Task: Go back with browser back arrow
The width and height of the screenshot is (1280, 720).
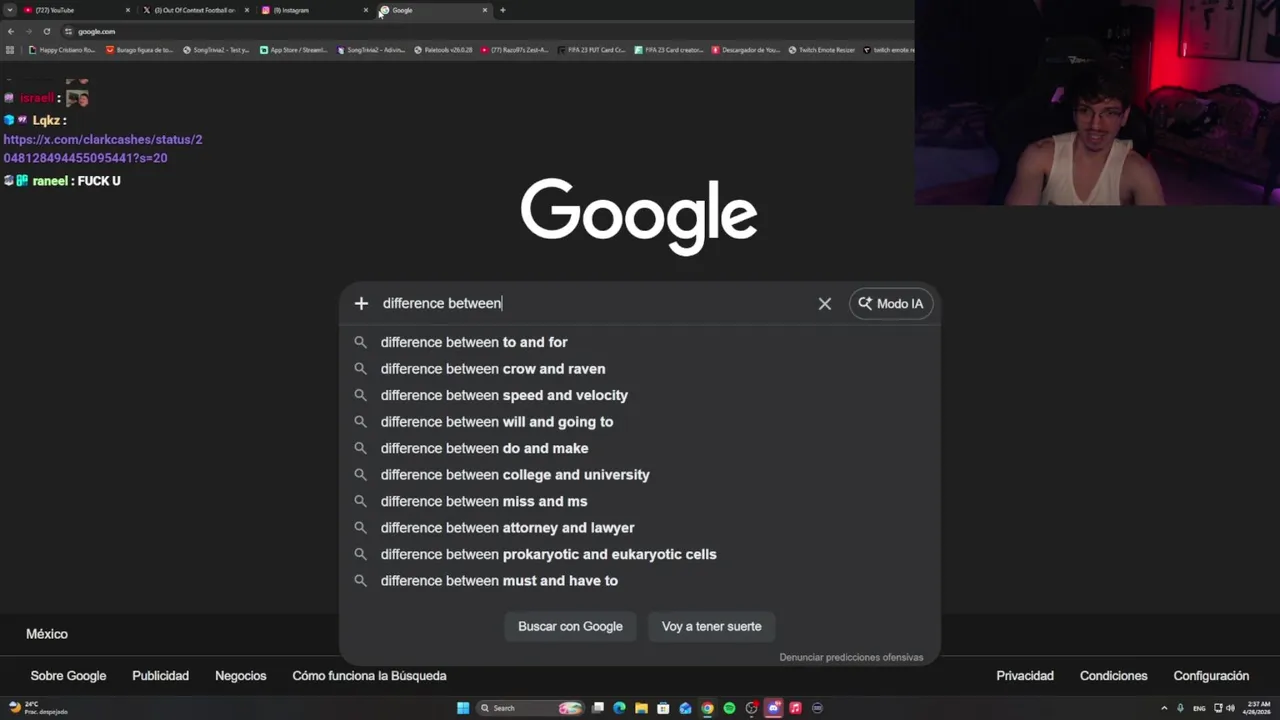Action: (x=10, y=31)
